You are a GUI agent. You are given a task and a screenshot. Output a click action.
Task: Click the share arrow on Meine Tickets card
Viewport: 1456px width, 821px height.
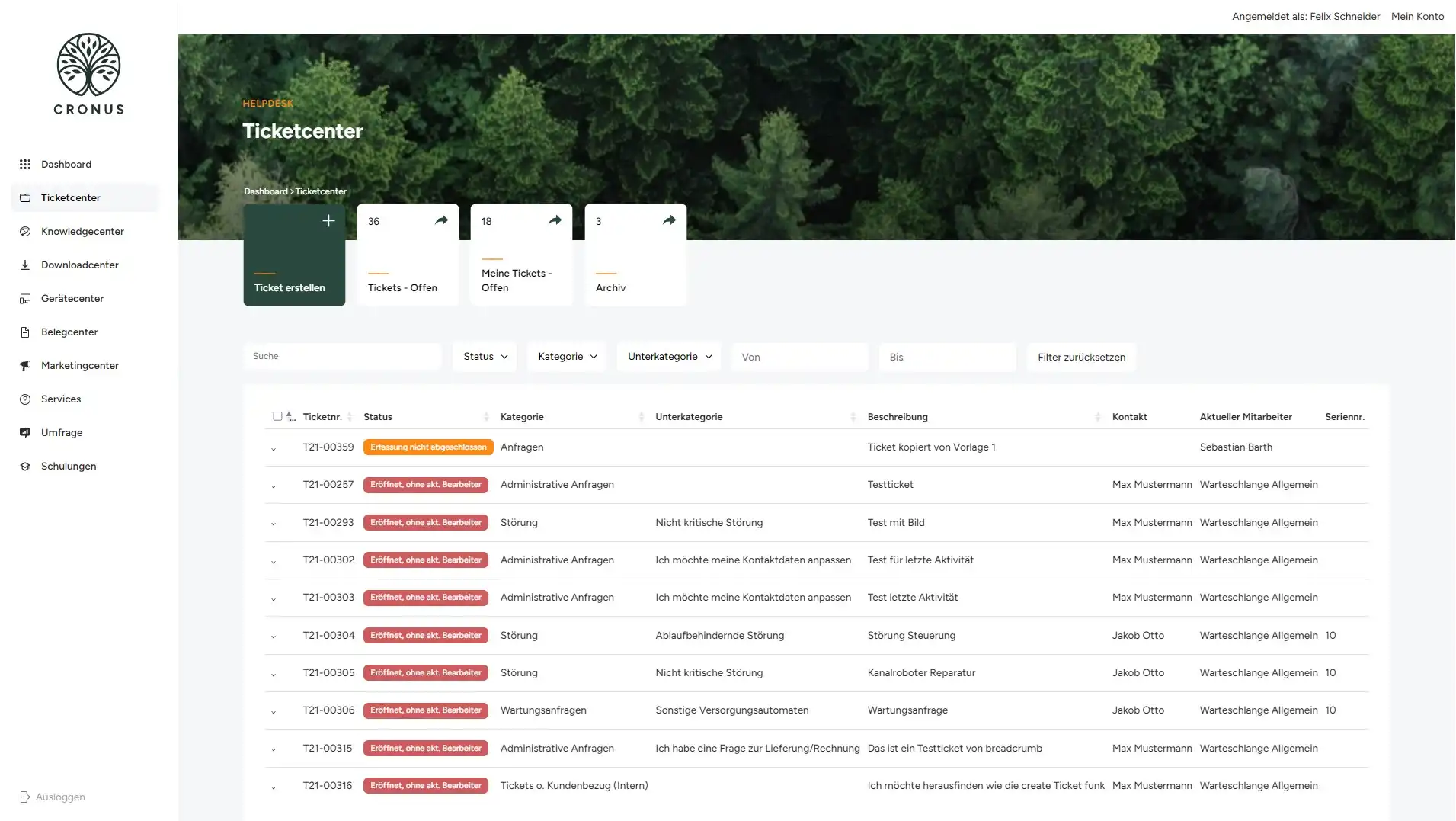pyautogui.click(x=555, y=221)
